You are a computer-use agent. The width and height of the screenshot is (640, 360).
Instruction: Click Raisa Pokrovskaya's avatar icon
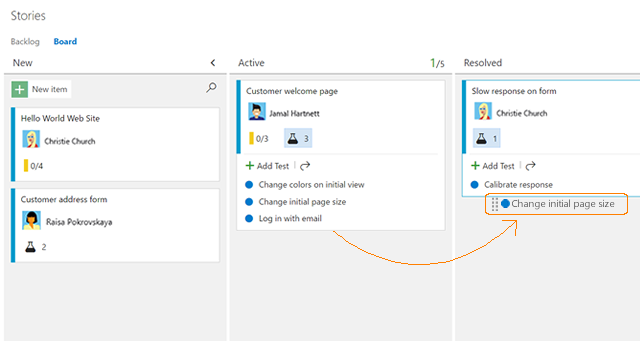click(31, 220)
